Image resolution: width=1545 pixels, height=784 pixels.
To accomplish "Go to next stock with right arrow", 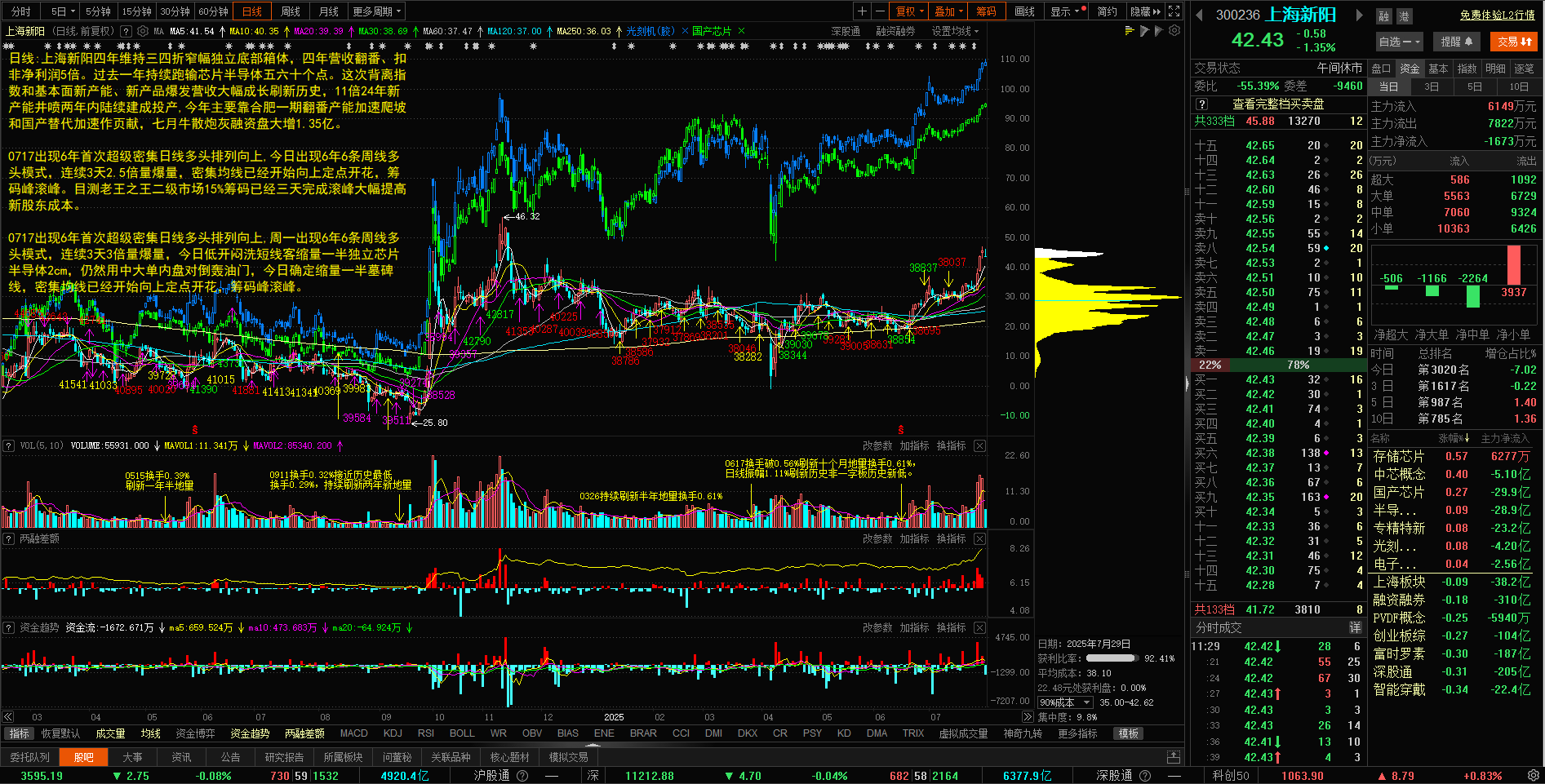I will (1359, 15).
